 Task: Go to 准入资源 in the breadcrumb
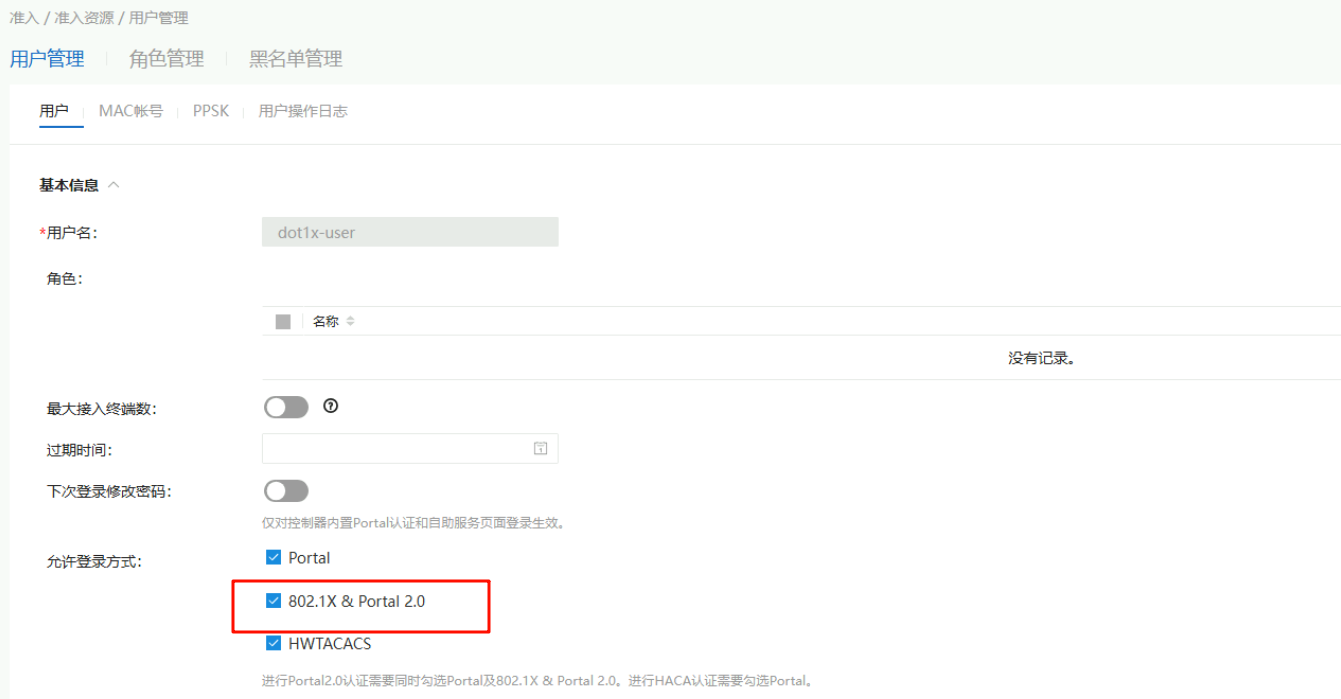point(83,18)
